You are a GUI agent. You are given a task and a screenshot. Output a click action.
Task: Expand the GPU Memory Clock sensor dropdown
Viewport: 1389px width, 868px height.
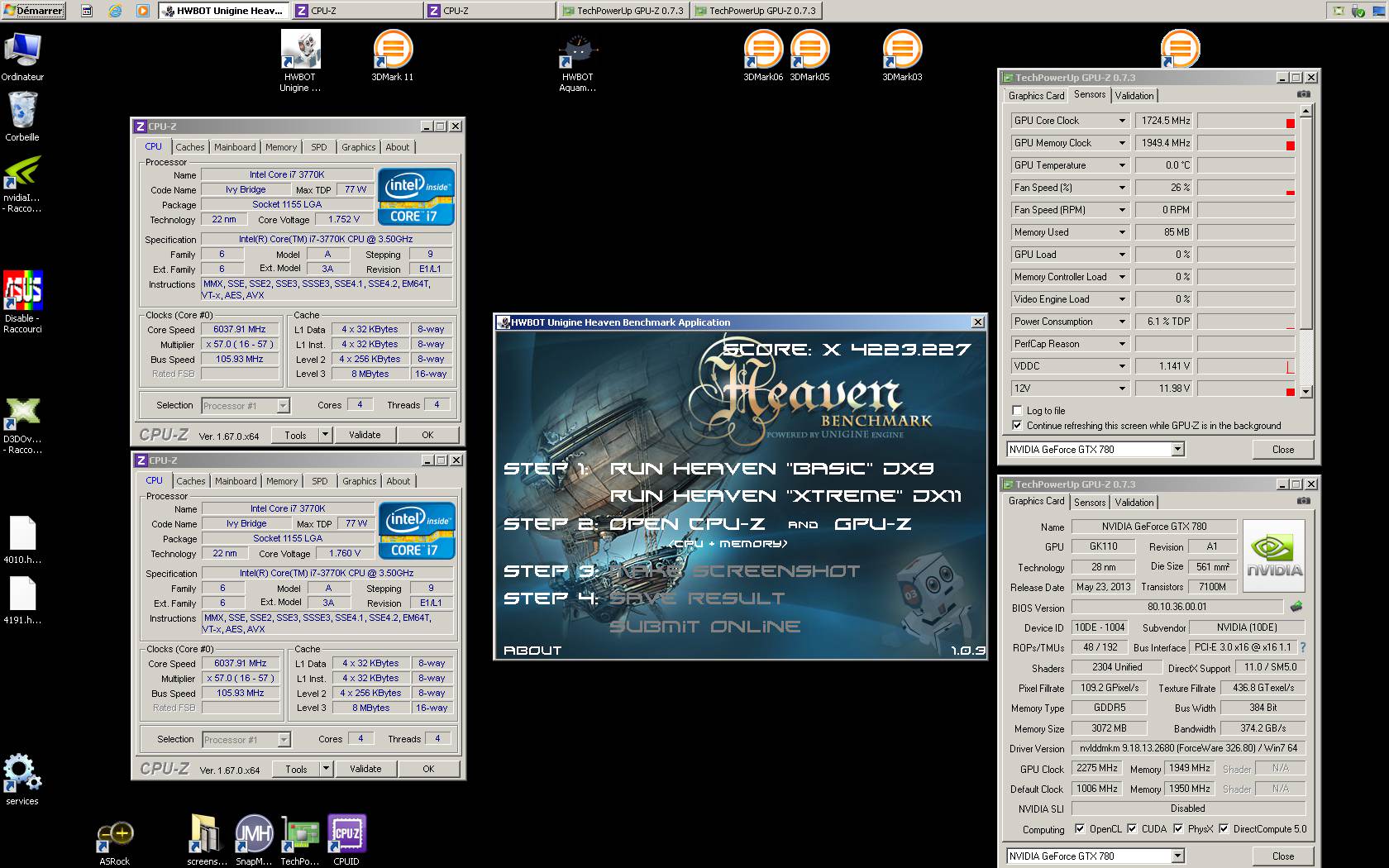click(1122, 143)
